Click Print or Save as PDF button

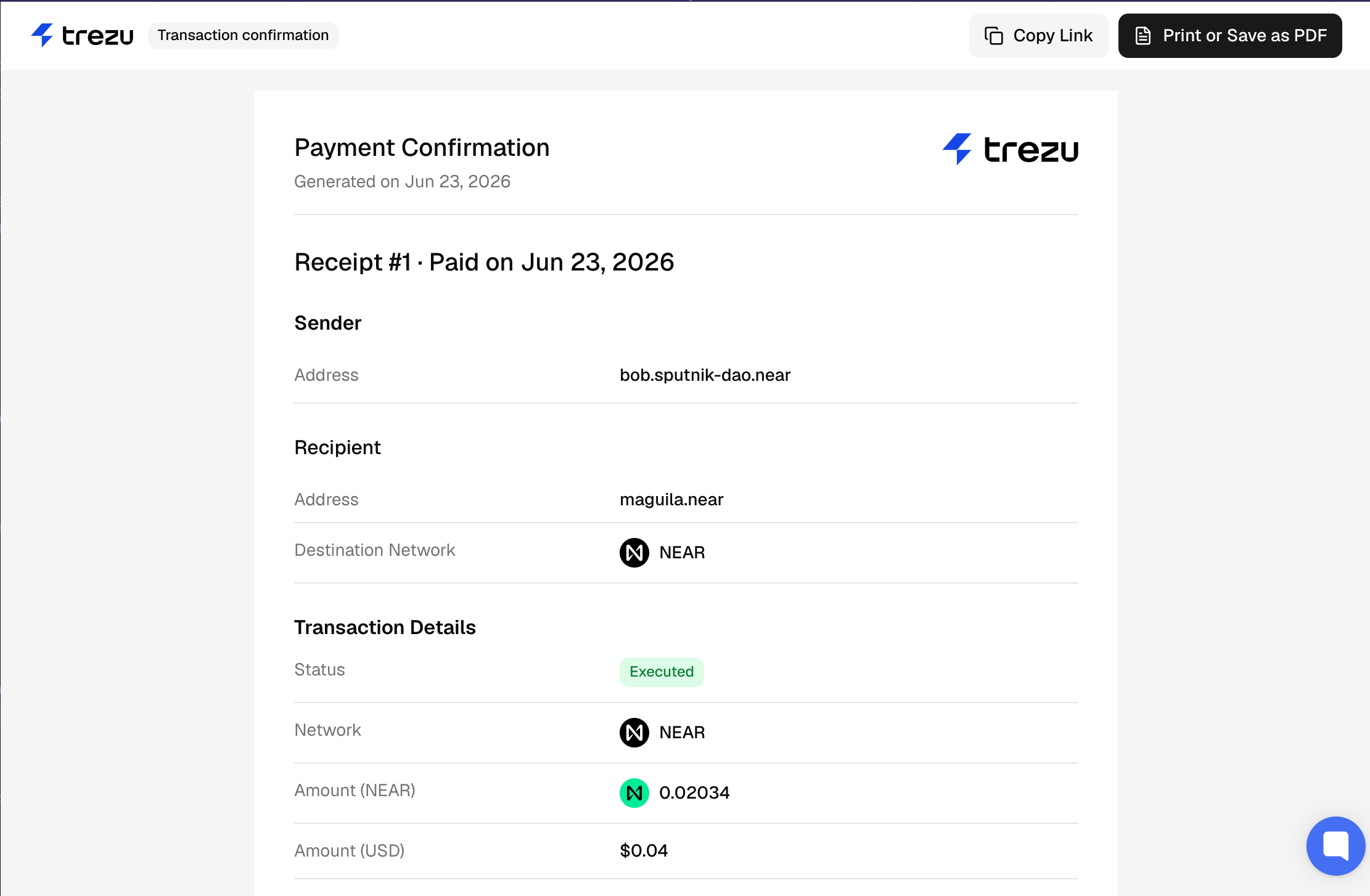1230,36
